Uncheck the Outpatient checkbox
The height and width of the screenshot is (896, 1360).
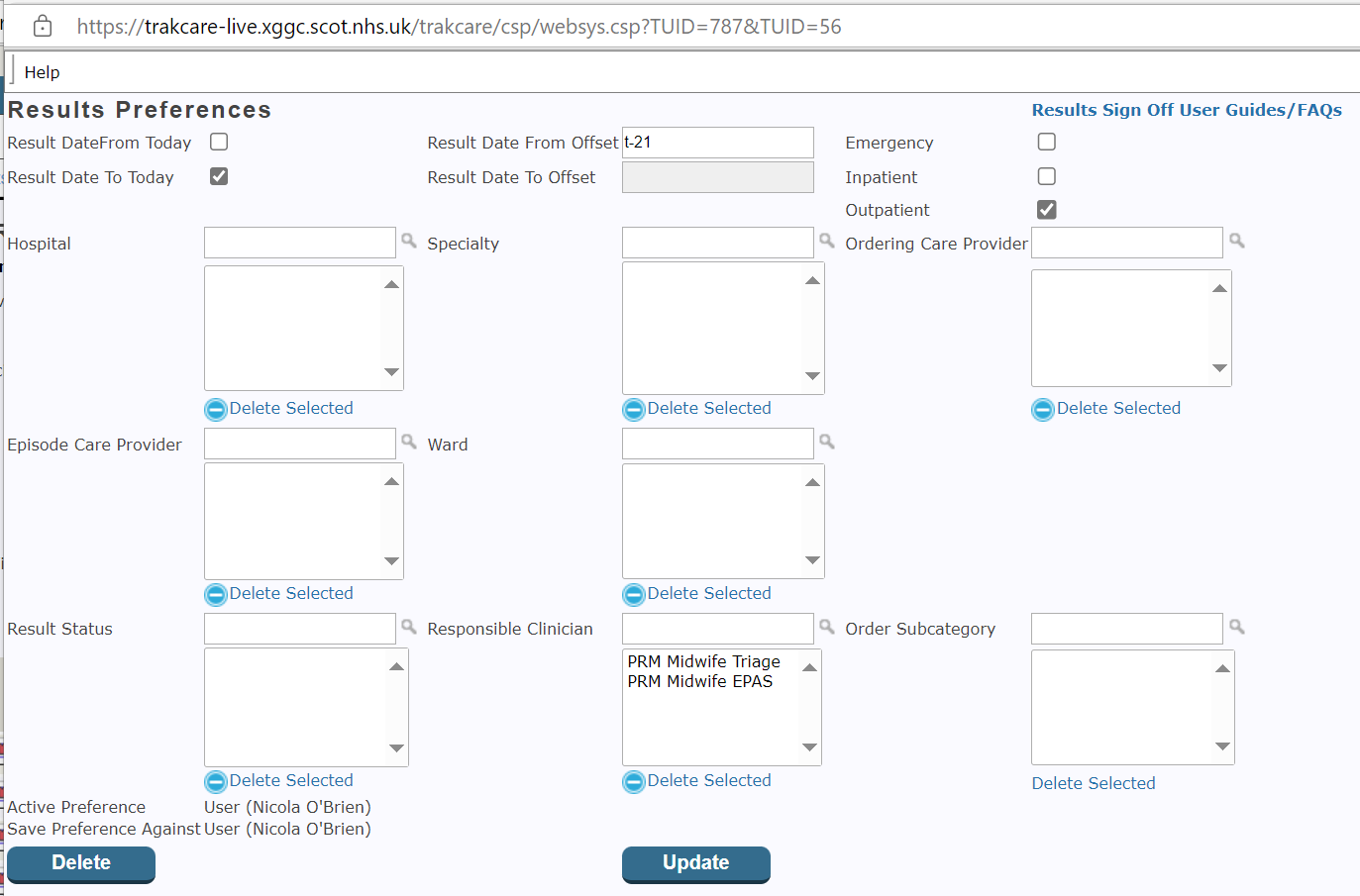(x=1047, y=210)
